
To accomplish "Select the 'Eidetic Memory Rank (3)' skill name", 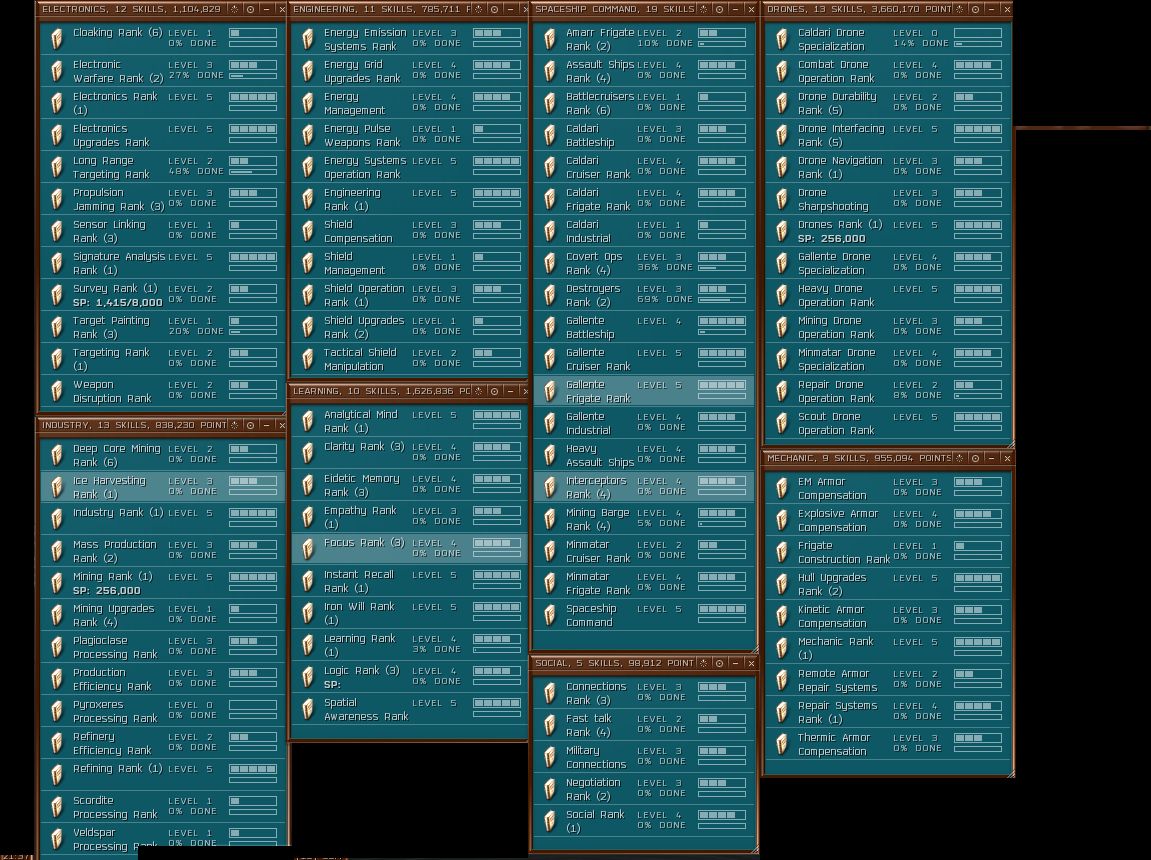I will coord(362,485).
